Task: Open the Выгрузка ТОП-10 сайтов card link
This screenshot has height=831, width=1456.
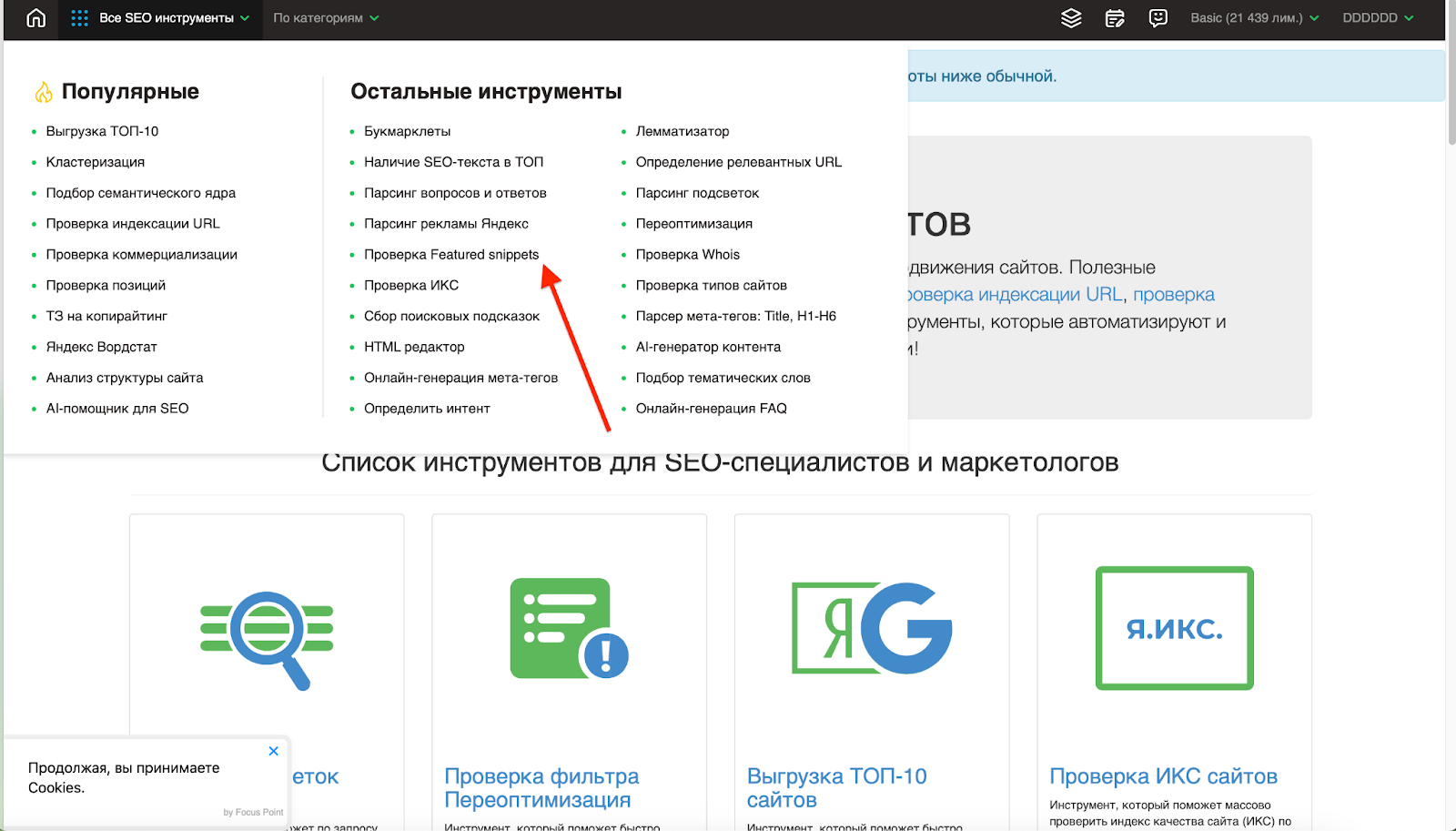Action: 836,787
